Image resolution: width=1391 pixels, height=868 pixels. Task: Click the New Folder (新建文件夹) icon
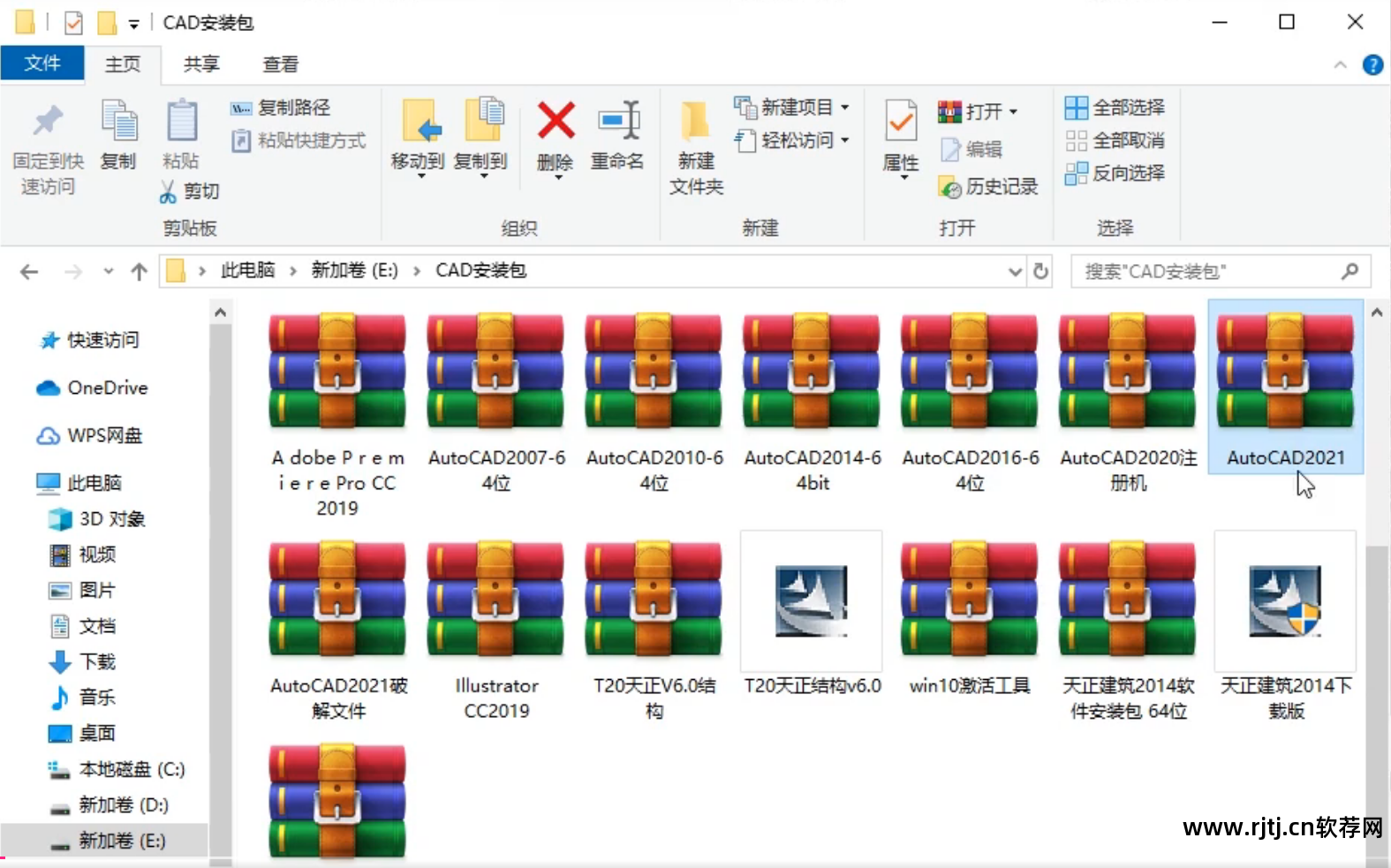click(x=696, y=122)
